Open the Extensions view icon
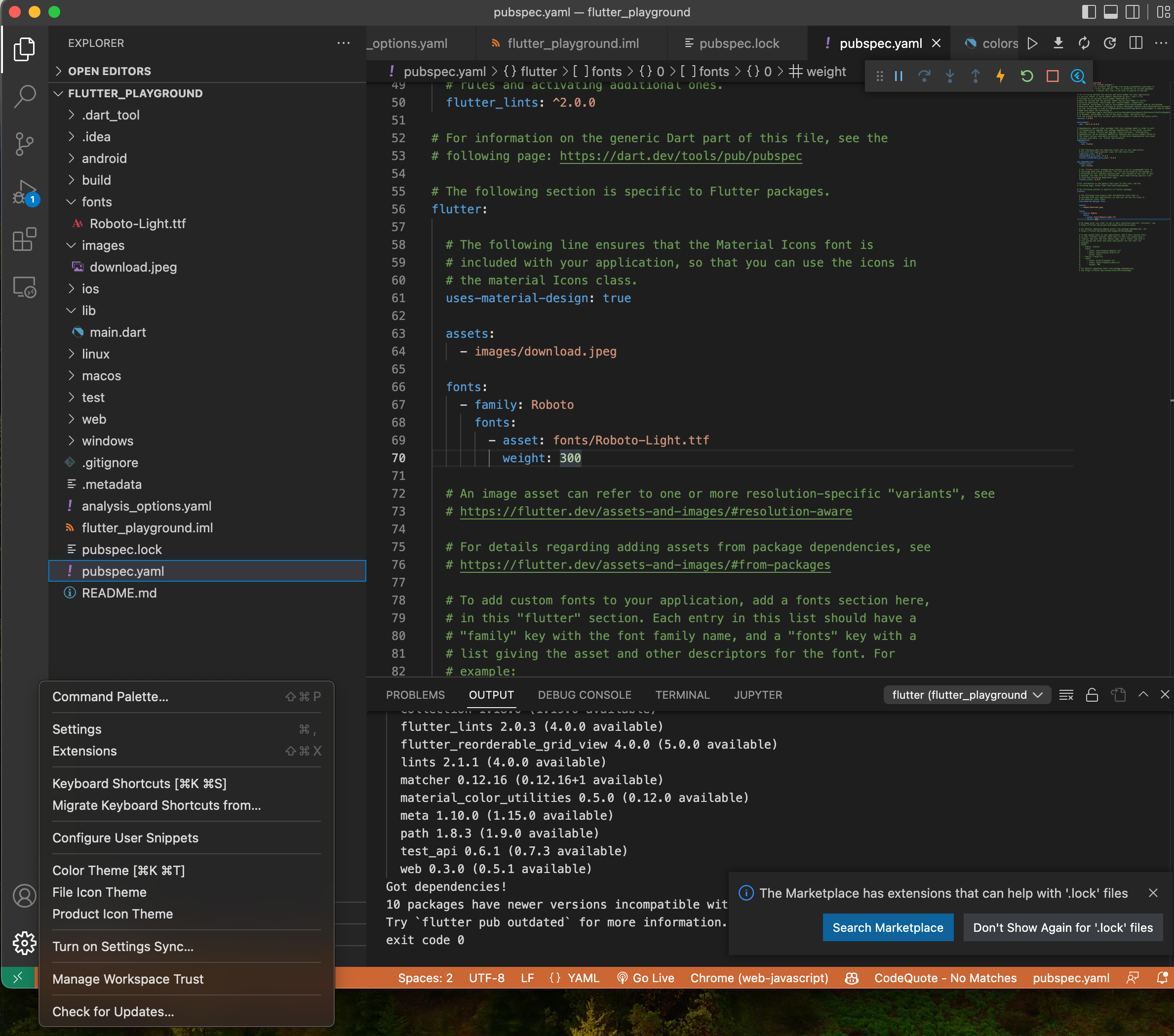This screenshot has height=1036, width=1174. (24, 239)
